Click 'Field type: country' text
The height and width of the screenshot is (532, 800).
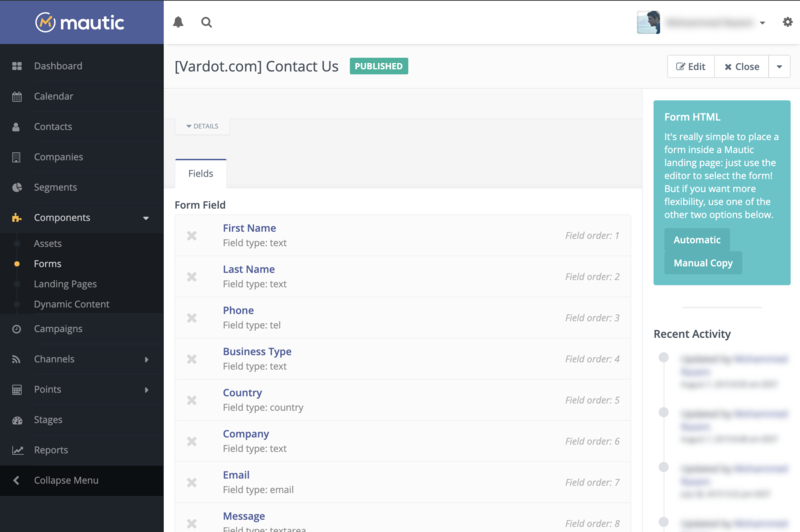tap(263, 408)
